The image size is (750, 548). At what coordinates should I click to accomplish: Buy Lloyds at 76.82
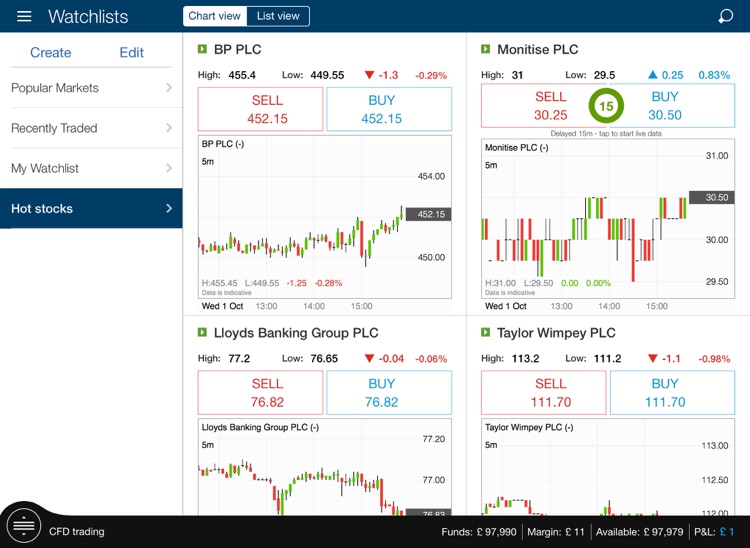tap(389, 393)
